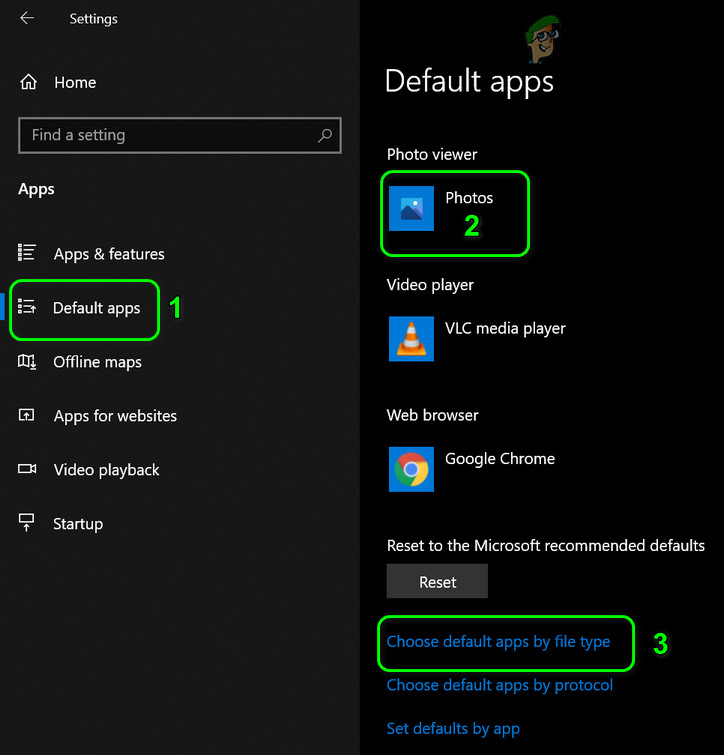
Task: Click the Google Chrome icon
Action: [x=411, y=469]
